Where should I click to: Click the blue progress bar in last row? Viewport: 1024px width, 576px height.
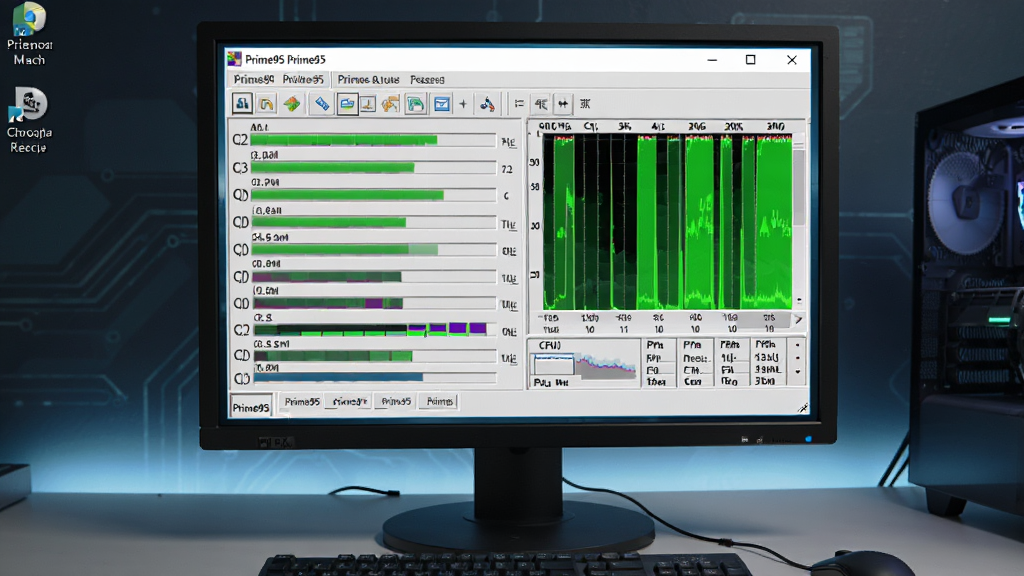click(x=374, y=377)
